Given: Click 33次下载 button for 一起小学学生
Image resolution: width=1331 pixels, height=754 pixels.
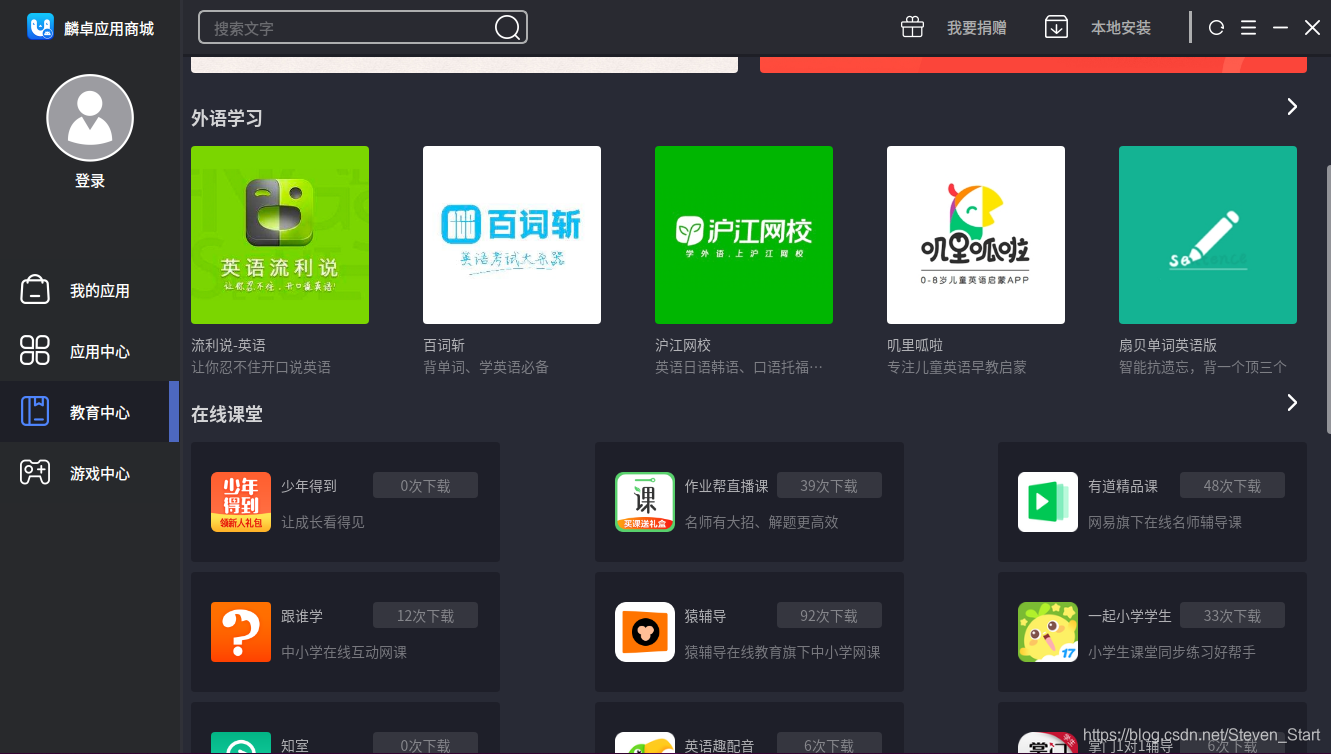Looking at the screenshot, I should tap(1232, 616).
